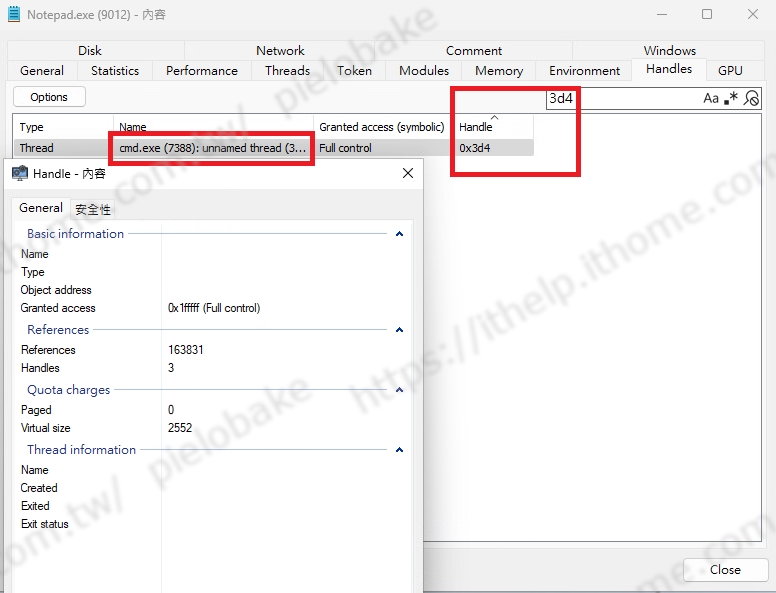Click the Object address label
776x593 pixels.
tap(56, 290)
